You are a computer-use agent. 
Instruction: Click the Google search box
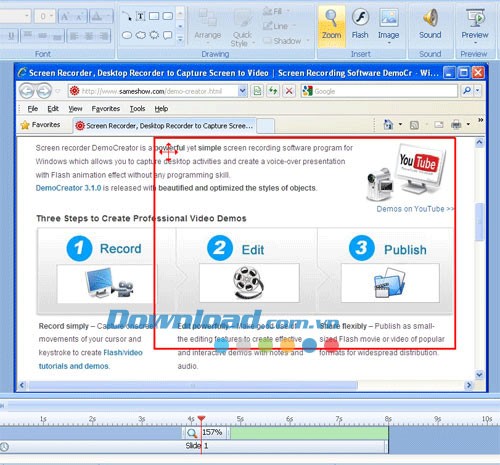[x=379, y=91]
